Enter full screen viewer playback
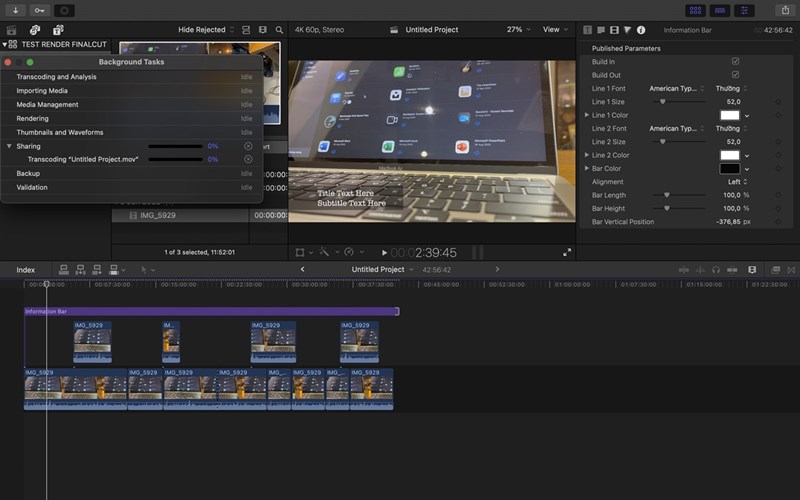Screen dimensions: 800x500 point(567,252)
